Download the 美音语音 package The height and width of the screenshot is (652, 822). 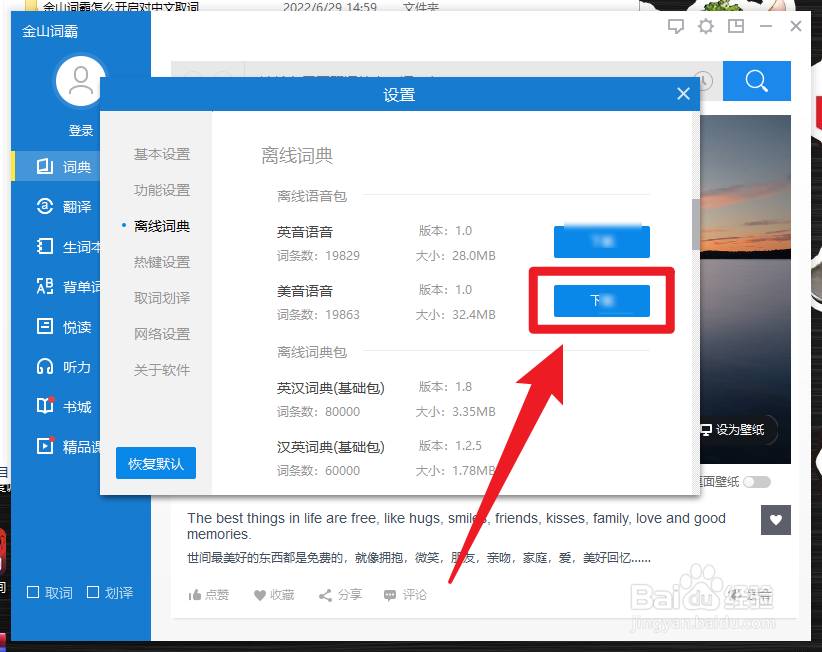tap(602, 301)
